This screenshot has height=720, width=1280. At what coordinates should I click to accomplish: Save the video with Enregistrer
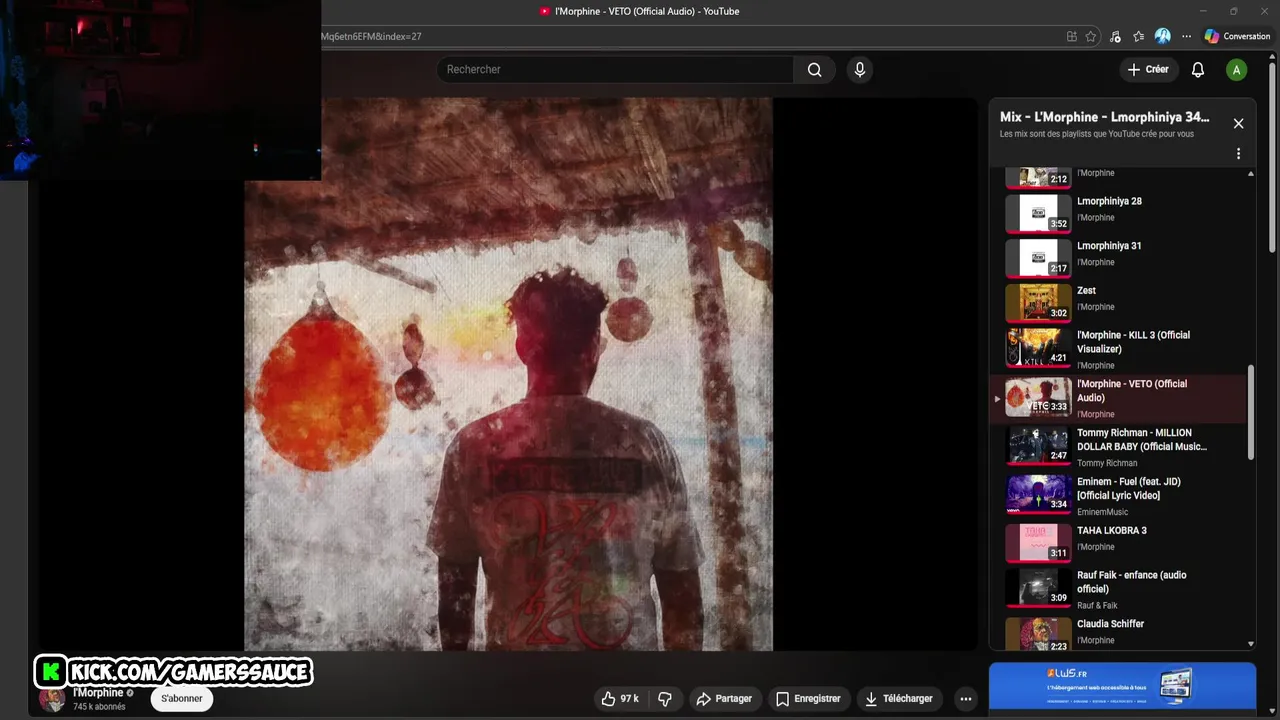pyautogui.click(x=808, y=699)
